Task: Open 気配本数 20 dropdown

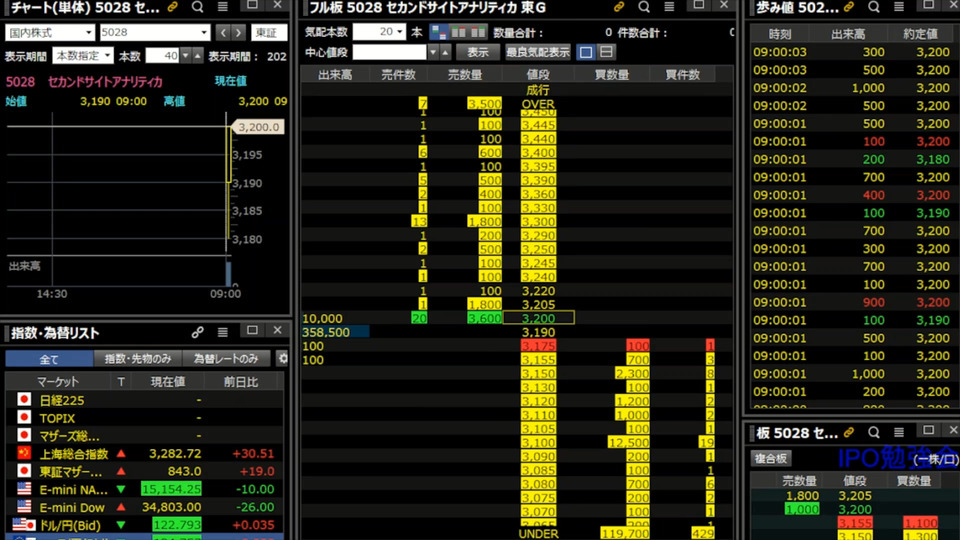Action: point(379,32)
